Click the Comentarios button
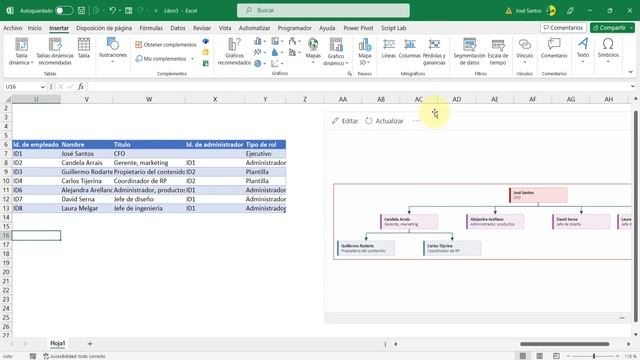 click(x=563, y=28)
